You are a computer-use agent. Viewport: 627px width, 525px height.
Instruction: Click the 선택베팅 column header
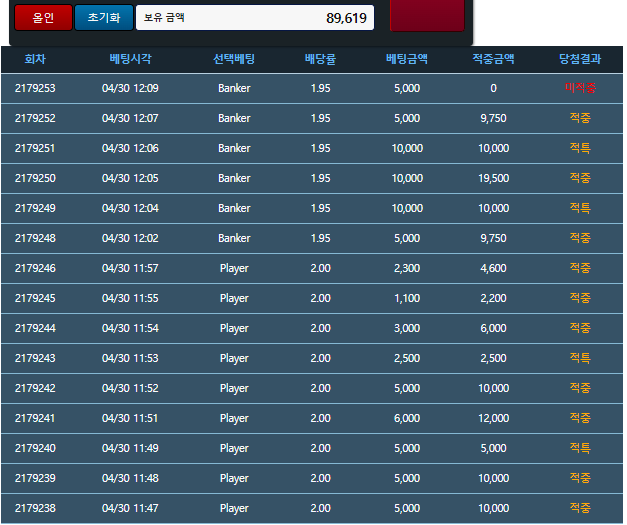(x=234, y=59)
